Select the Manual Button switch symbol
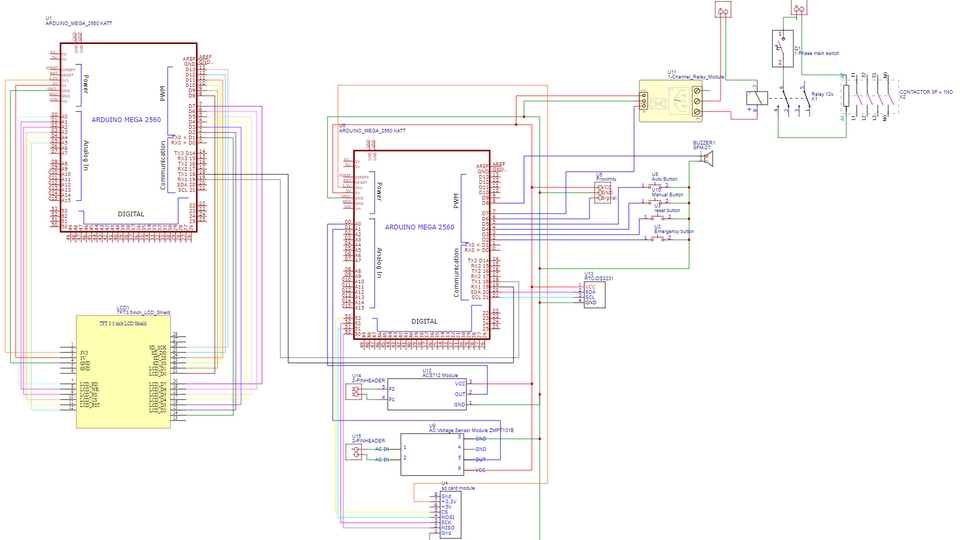 (661, 201)
